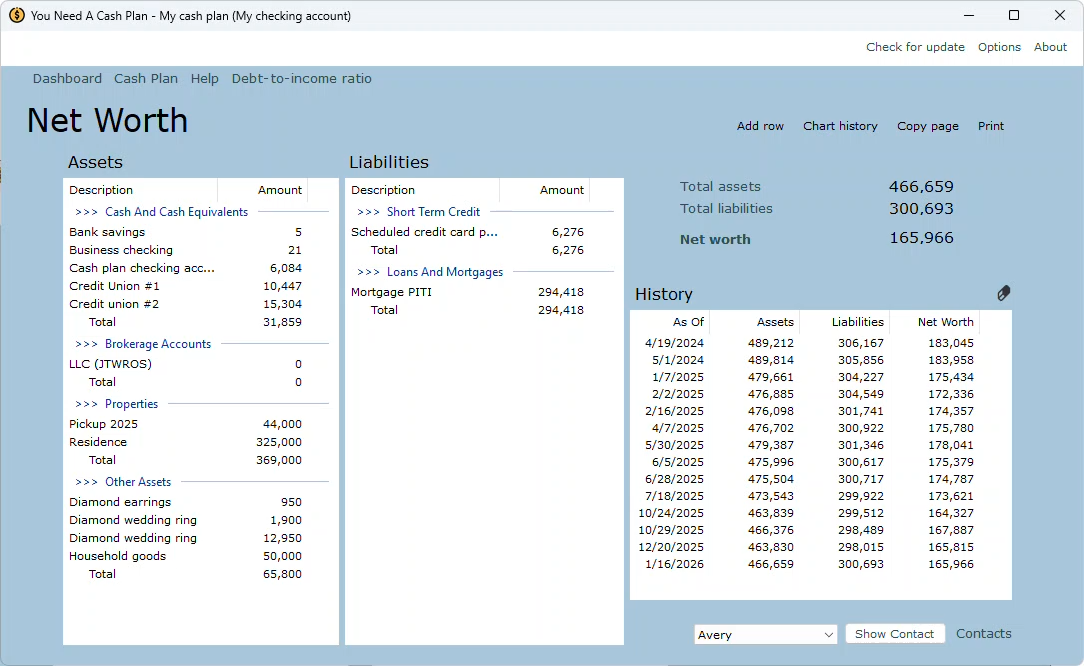
Task: Click the Add row link
Action: pos(760,126)
